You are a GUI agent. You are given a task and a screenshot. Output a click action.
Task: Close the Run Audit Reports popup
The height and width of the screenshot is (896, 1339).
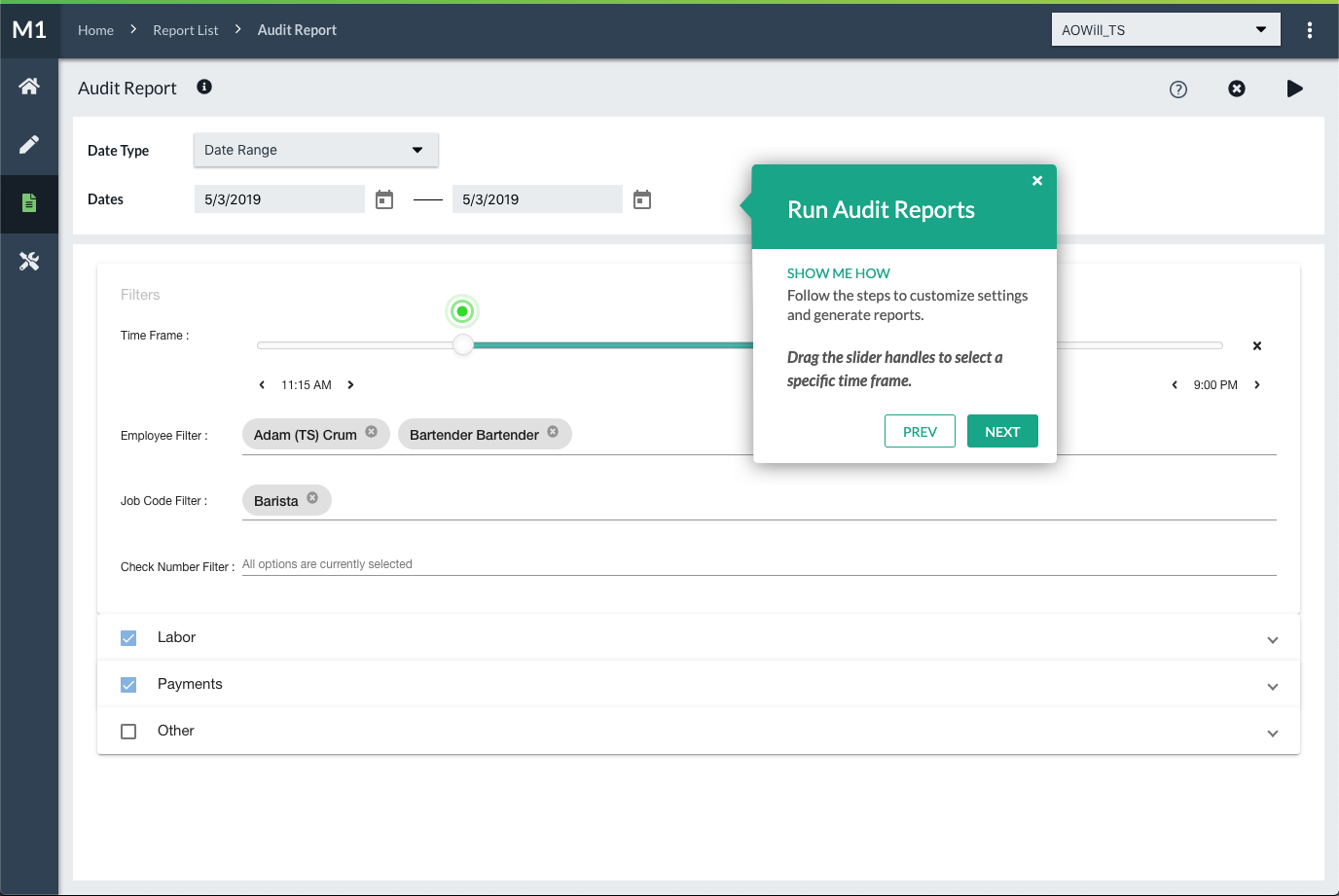[1037, 180]
